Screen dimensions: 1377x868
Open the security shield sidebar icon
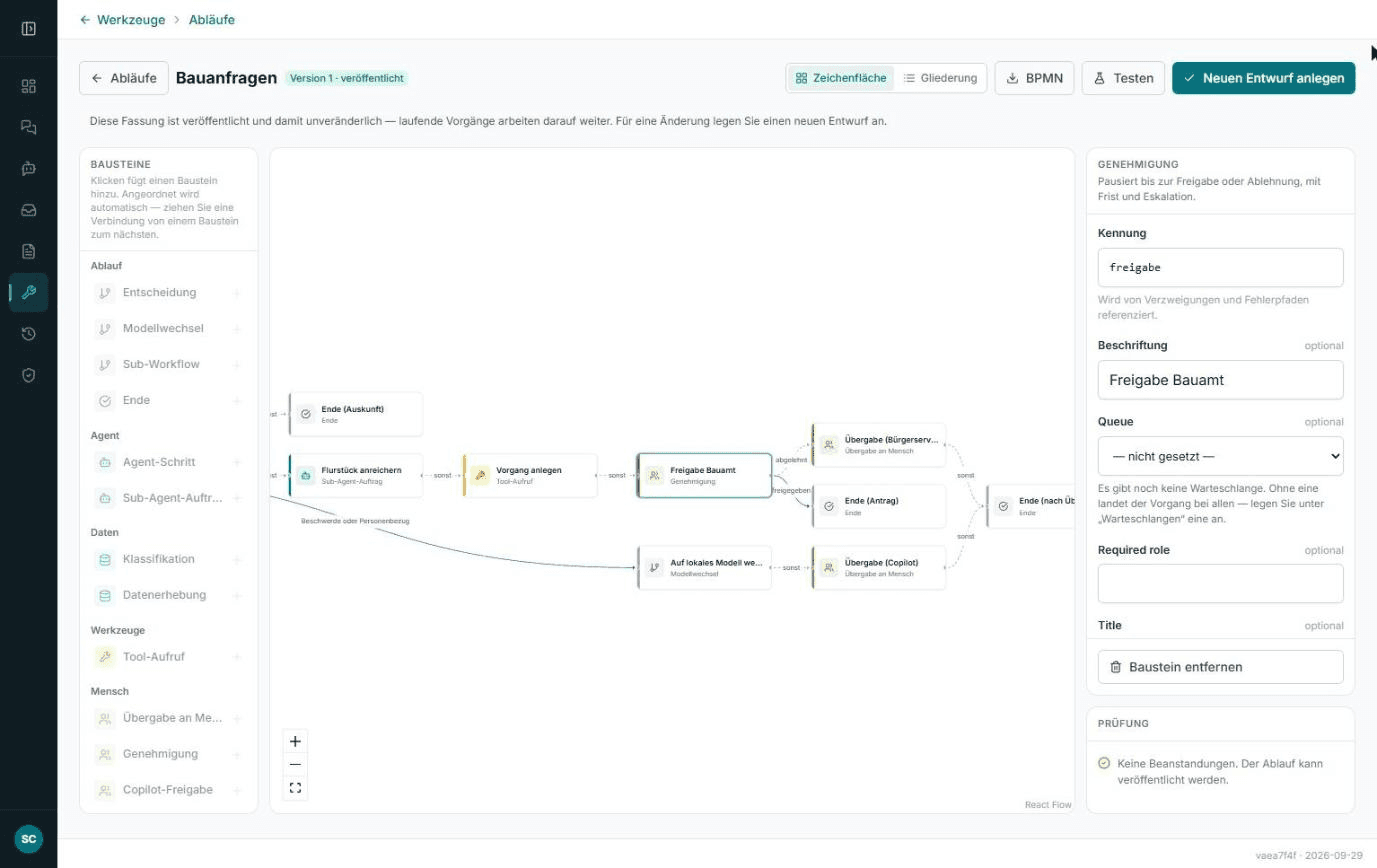point(28,375)
